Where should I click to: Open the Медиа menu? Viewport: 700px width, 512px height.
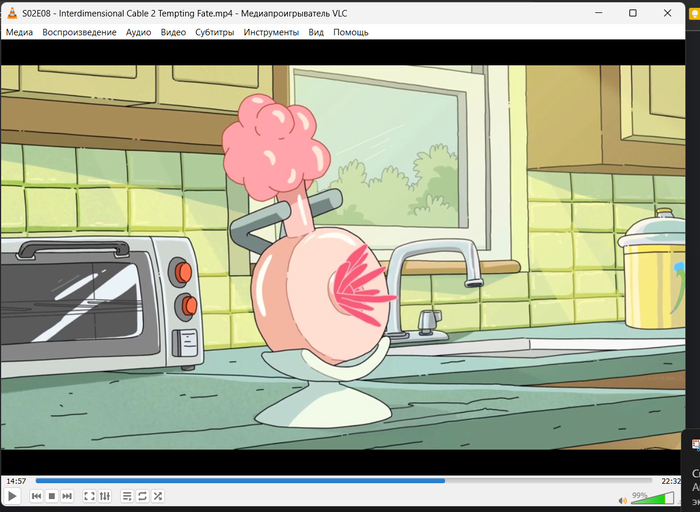(19, 32)
